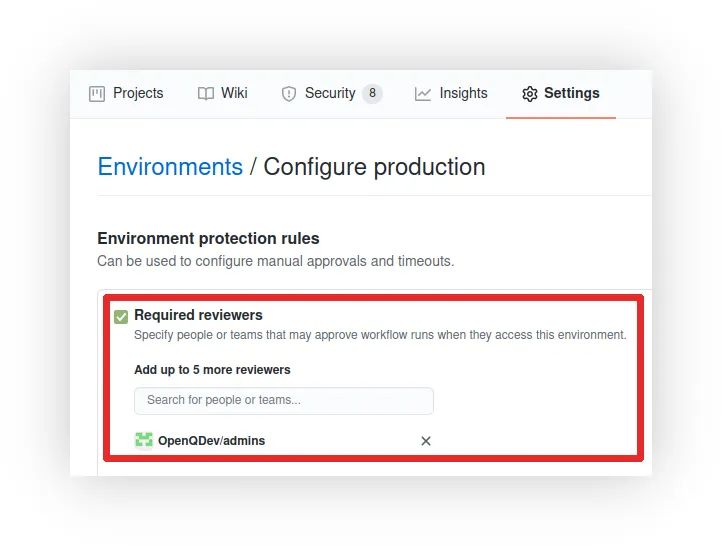Click the Security count badge showing 8
Image resolution: width=722 pixels, height=546 pixels.
pyautogui.click(x=372, y=93)
